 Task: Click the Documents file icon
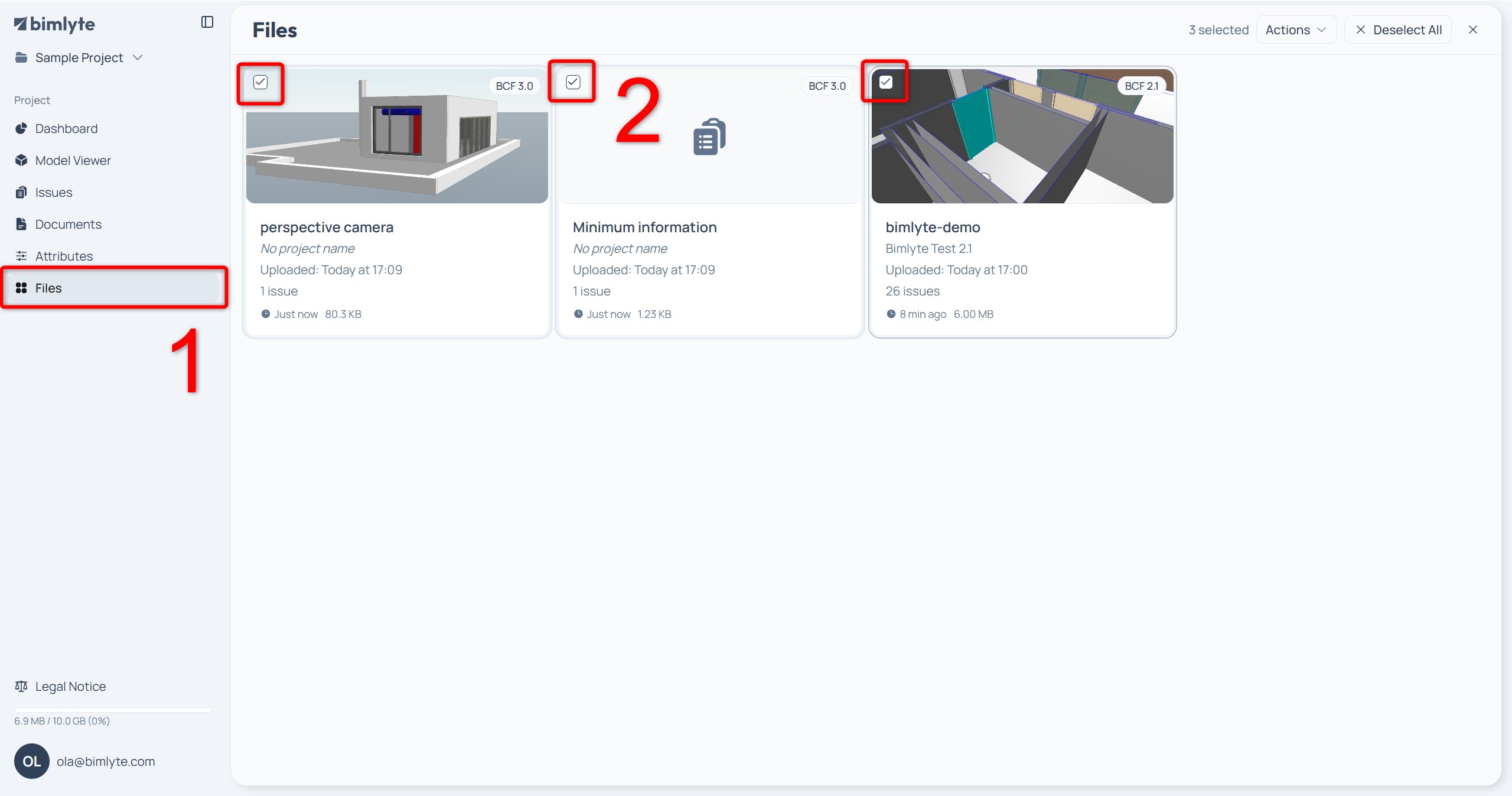[x=21, y=224]
